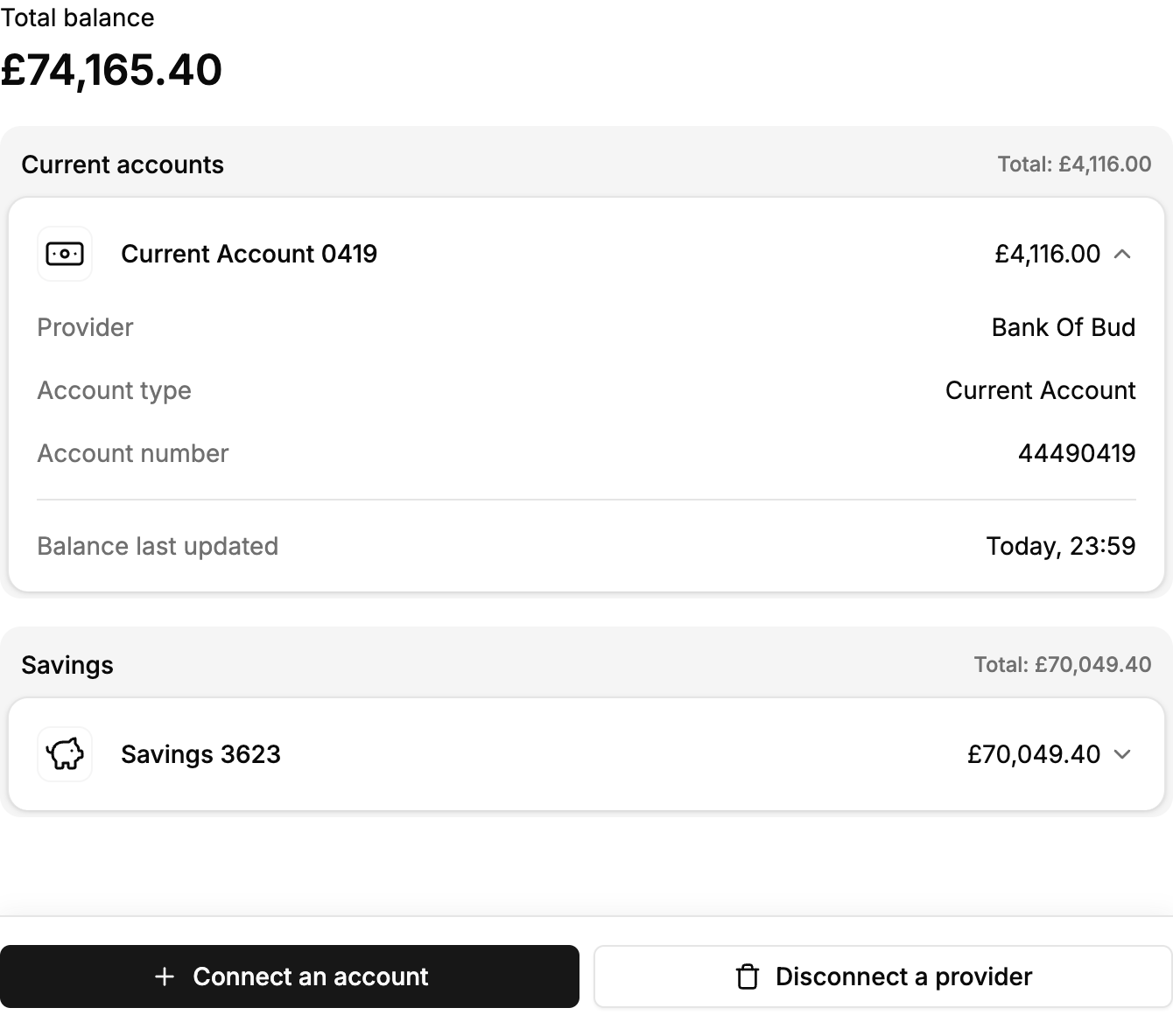Click the Current Account 0419 title
This screenshot has height=1036, width=1173.
249,255
